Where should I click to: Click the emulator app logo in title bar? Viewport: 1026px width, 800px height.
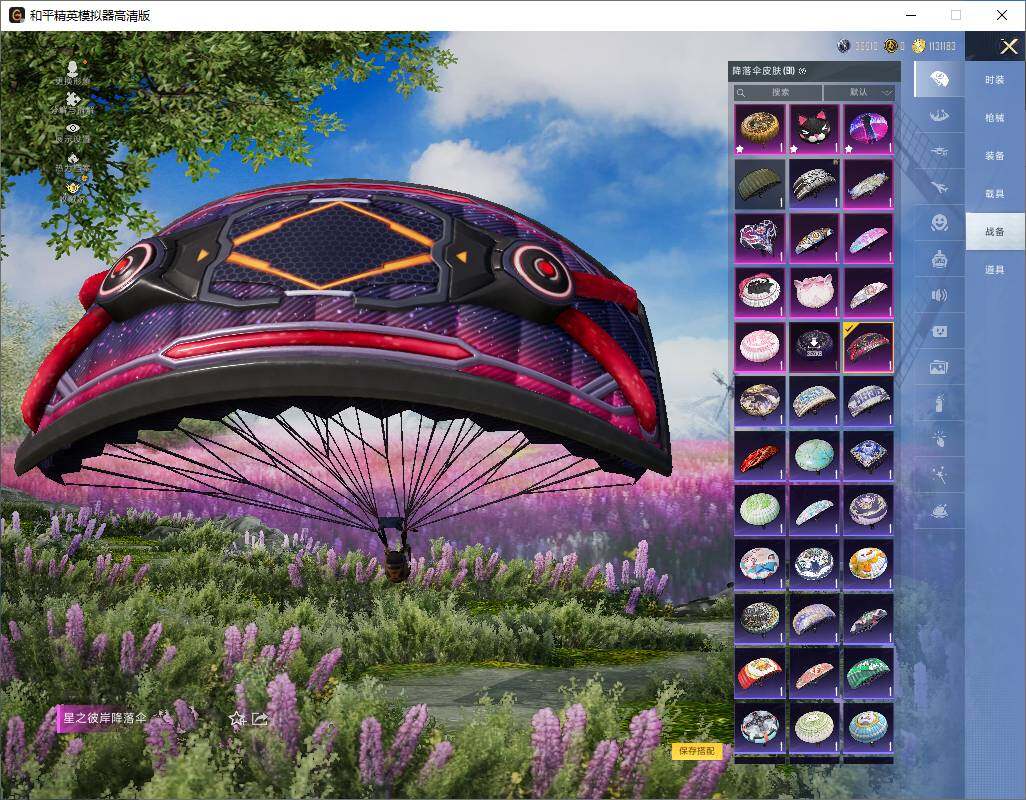[x=16, y=15]
